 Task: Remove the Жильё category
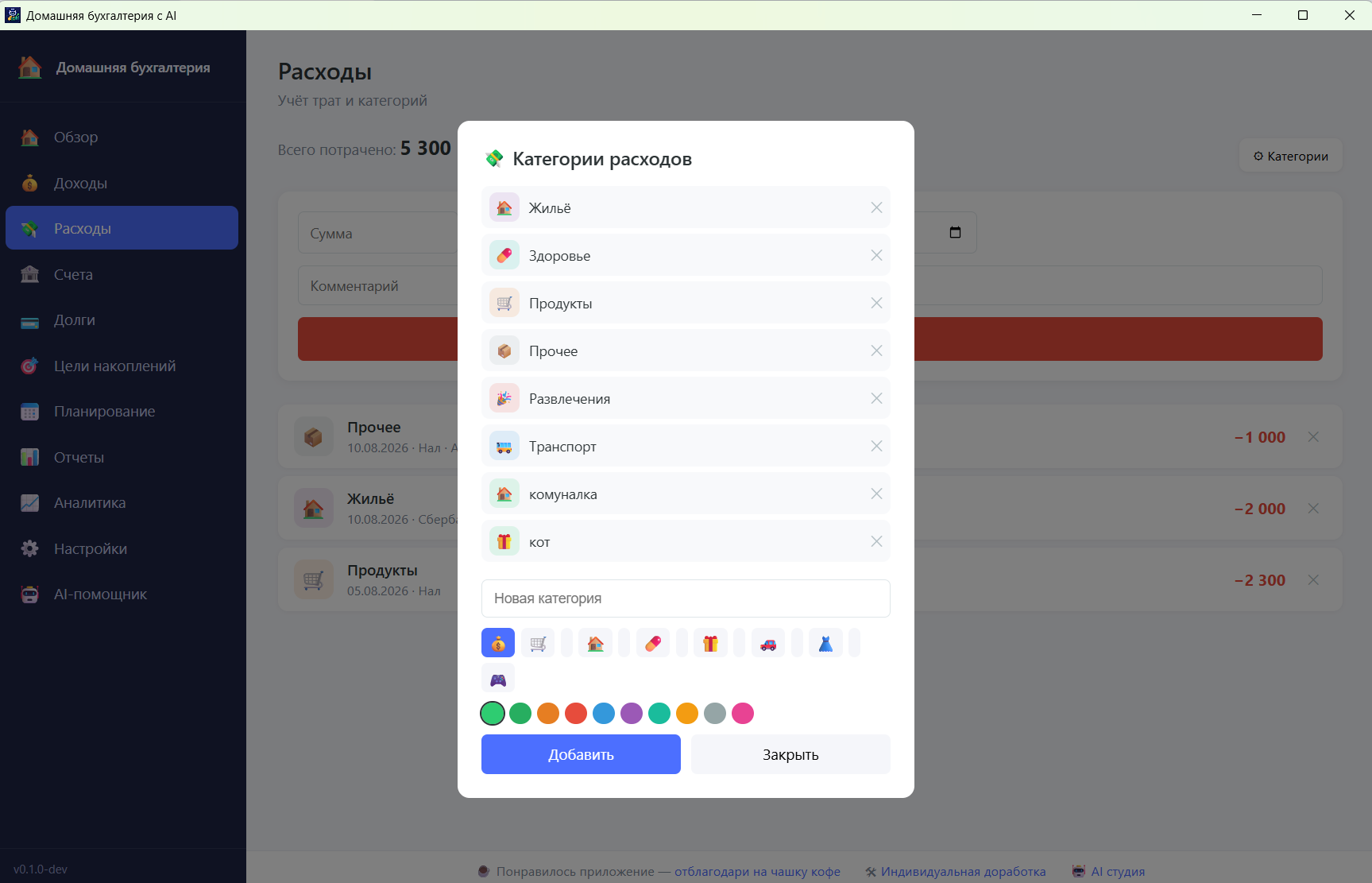pyautogui.click(x=876, y=207)
